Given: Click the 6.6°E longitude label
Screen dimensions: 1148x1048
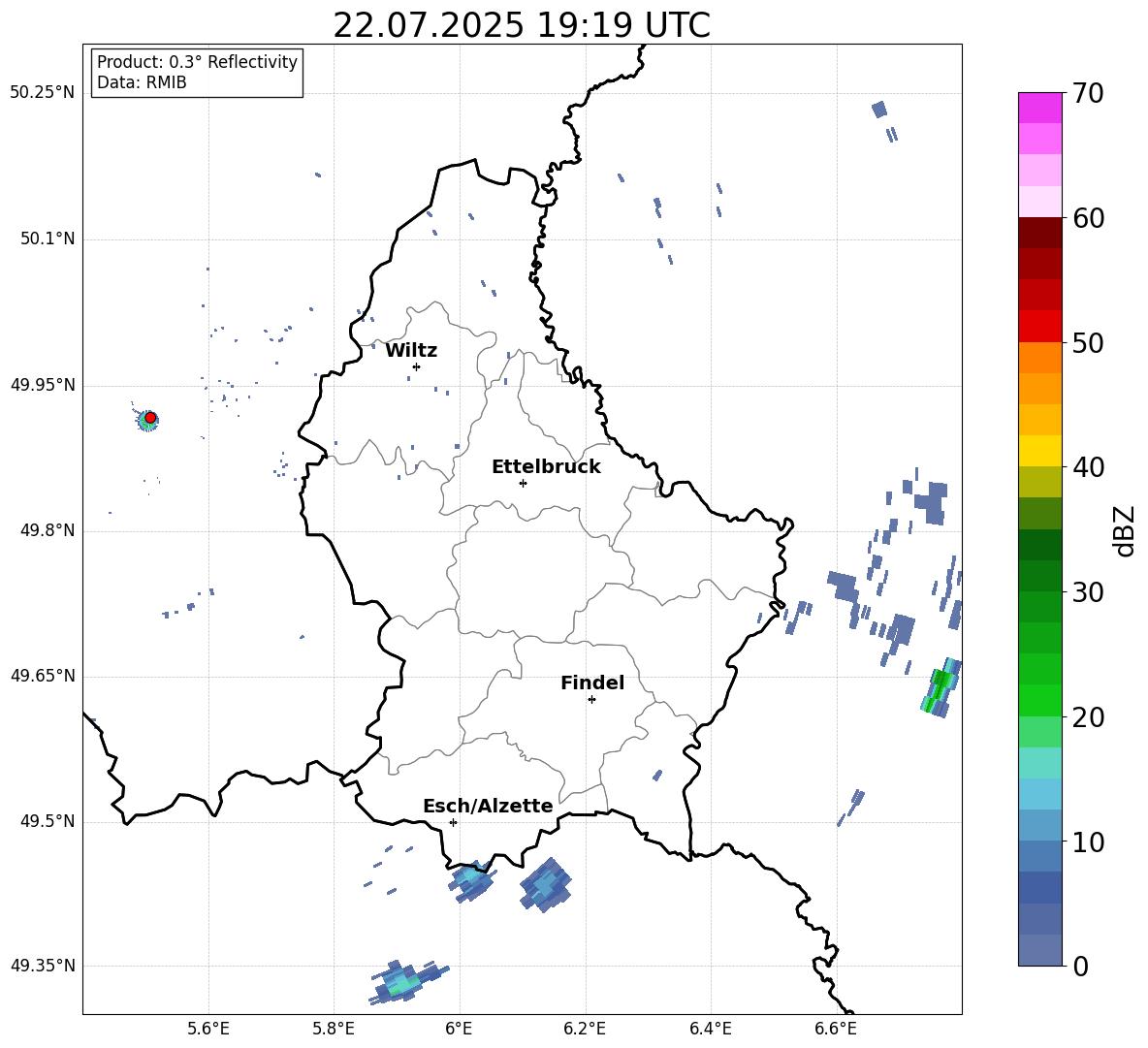Looking at the screenshot, I should click(x=836, y=1029).
